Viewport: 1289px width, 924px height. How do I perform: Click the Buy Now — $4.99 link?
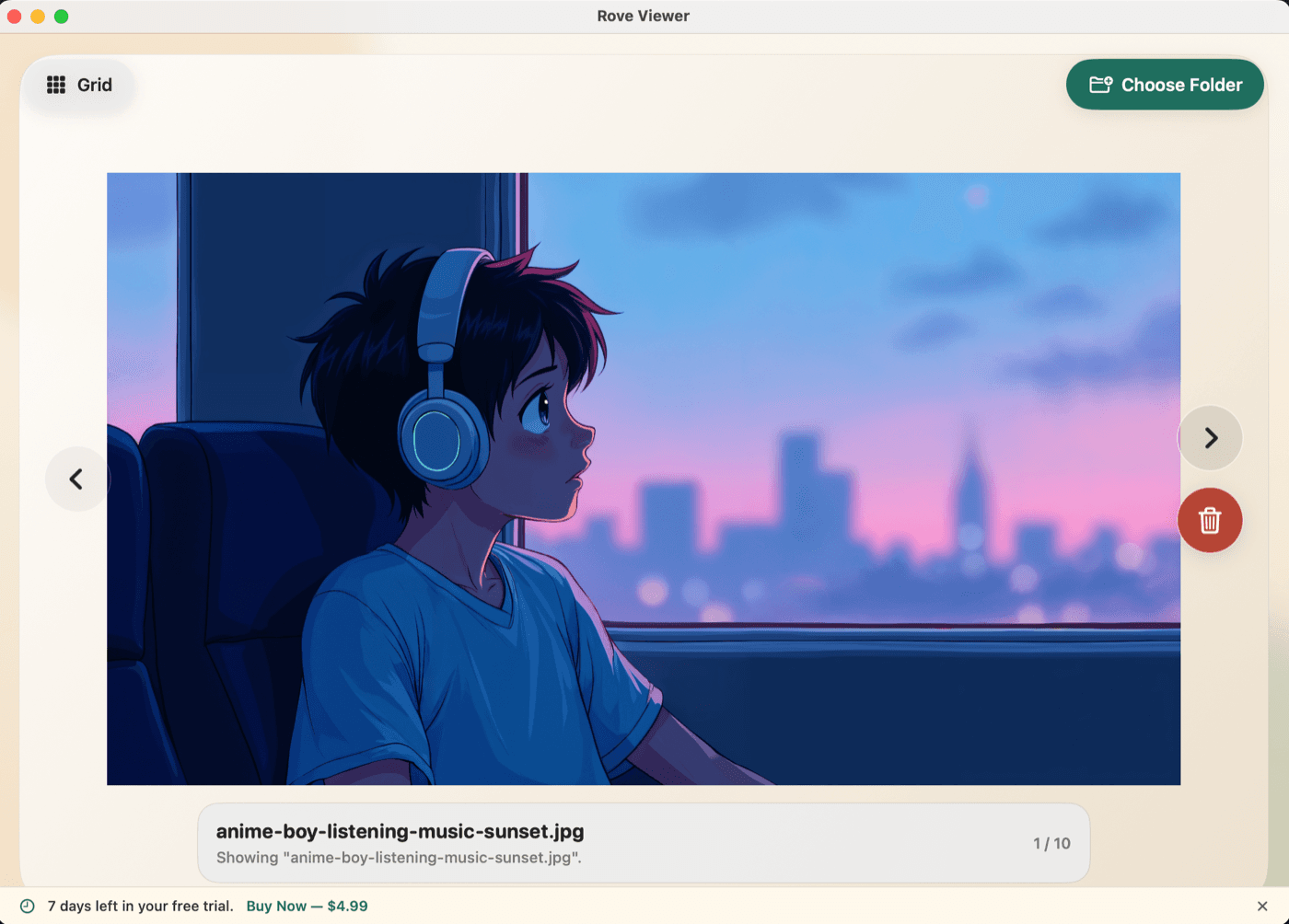point(307,906)
